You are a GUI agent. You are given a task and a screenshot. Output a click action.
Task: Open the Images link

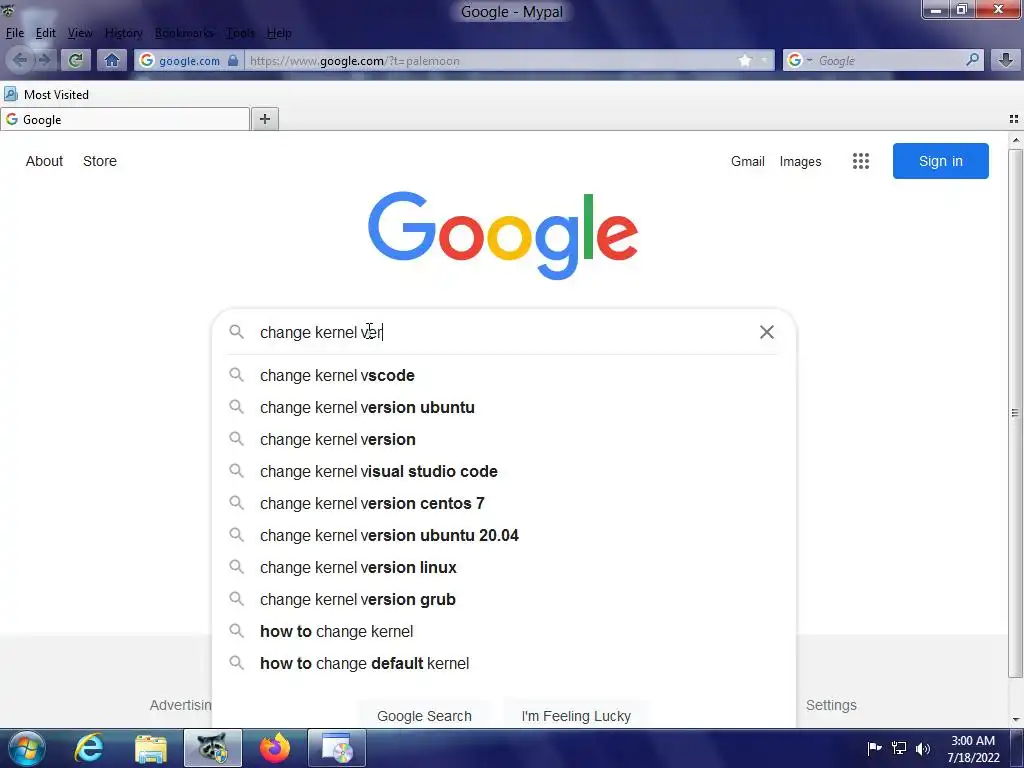(x=800, y=161)
